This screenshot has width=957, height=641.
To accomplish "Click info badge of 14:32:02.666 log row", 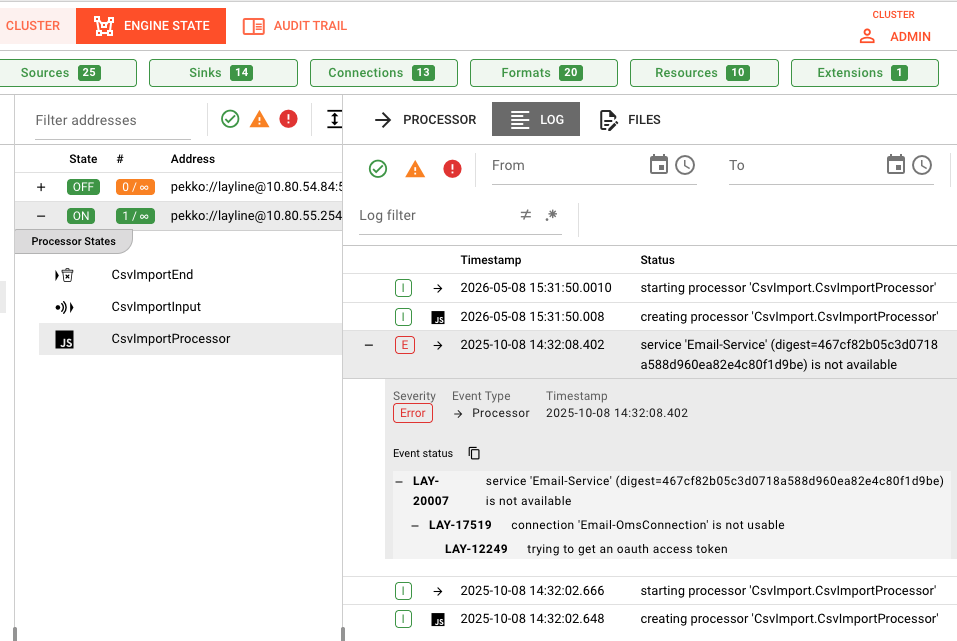I will (403, 591).
